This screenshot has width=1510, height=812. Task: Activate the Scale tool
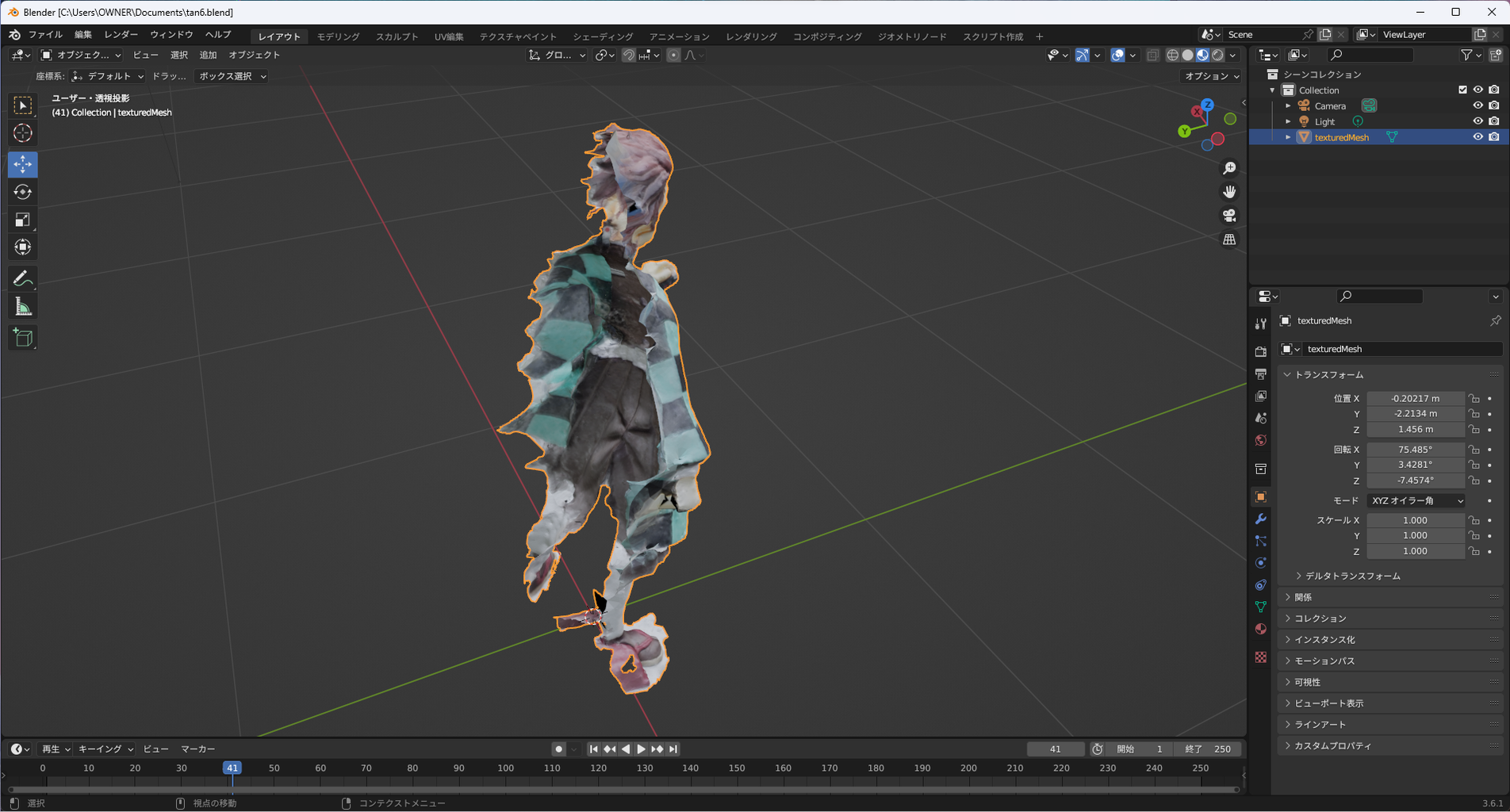[23, 220]
